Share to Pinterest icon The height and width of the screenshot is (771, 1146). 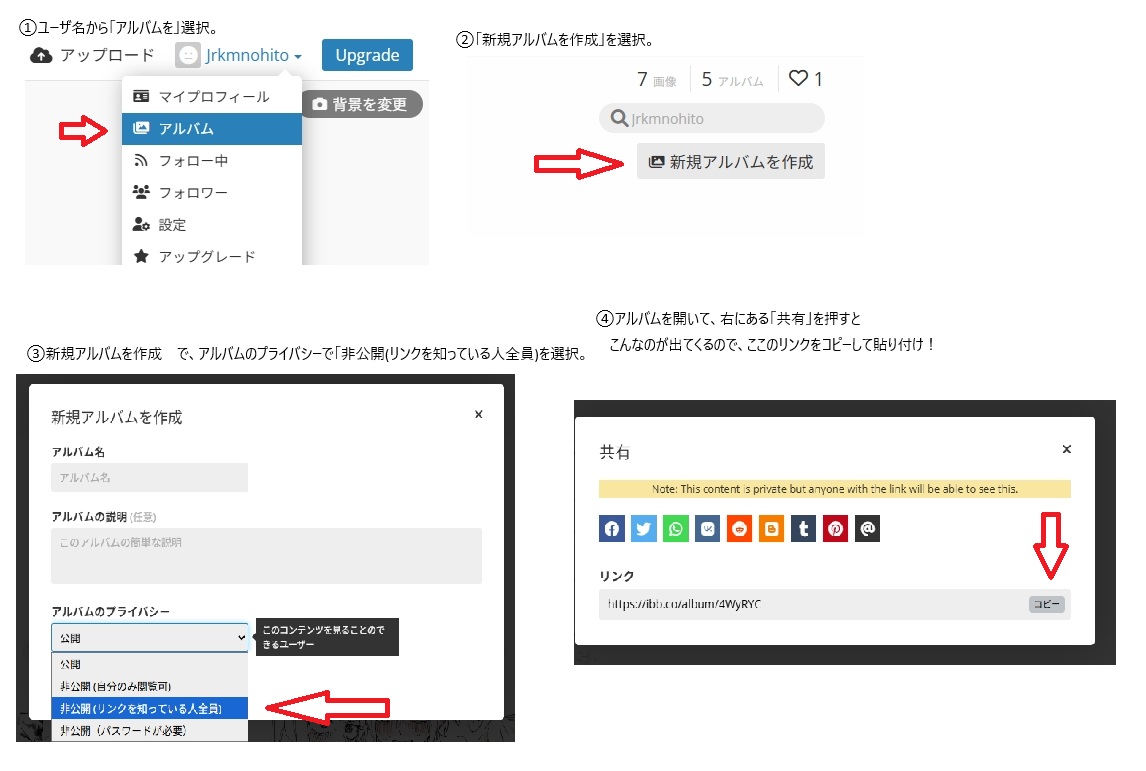[835, 529]
